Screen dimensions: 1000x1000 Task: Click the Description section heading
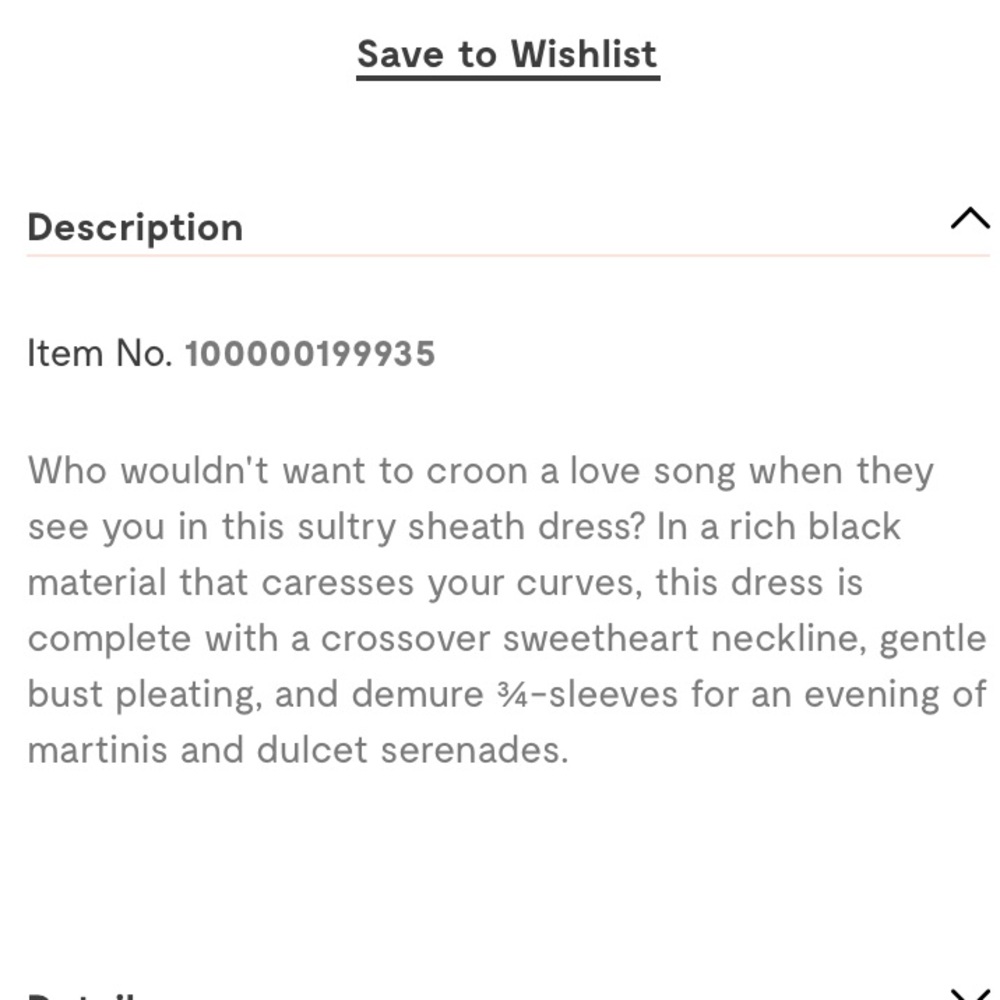[x=135, y=228]
